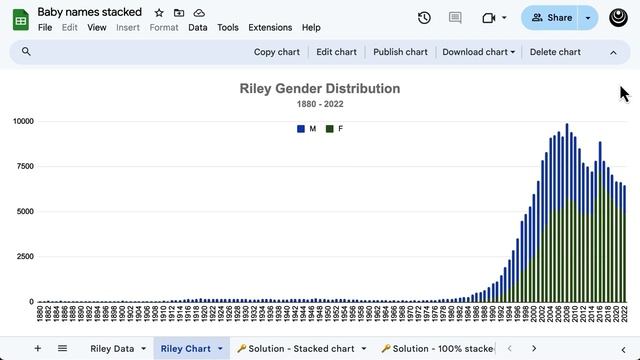Search the menus magnifier icon
640x360 pixels.
[26, 51]
